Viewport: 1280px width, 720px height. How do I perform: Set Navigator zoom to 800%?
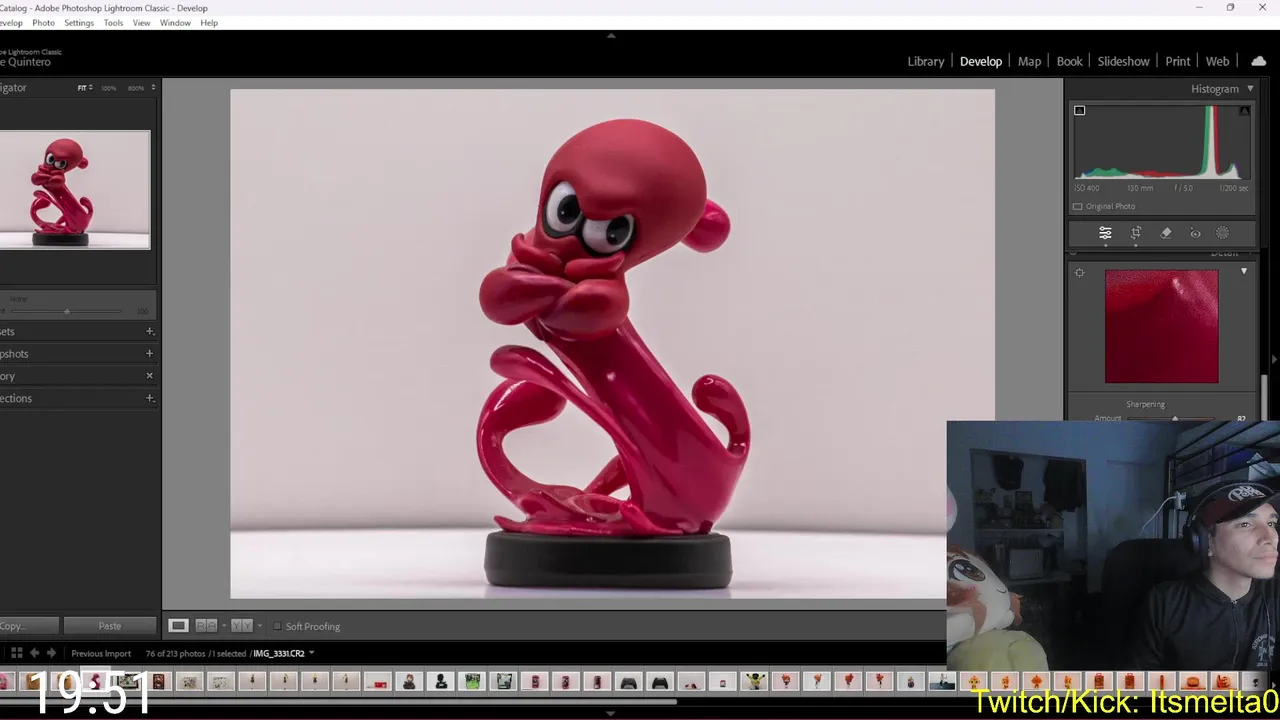coord(135,88)
